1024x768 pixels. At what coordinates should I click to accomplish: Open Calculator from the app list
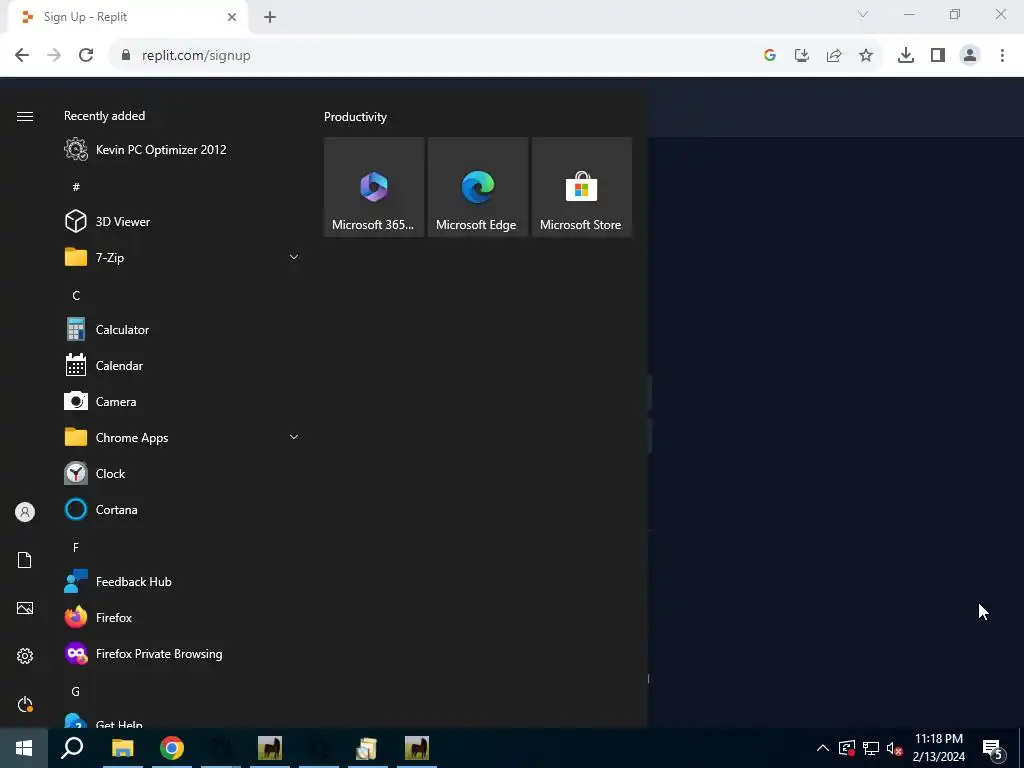click(x=180, y=330)
